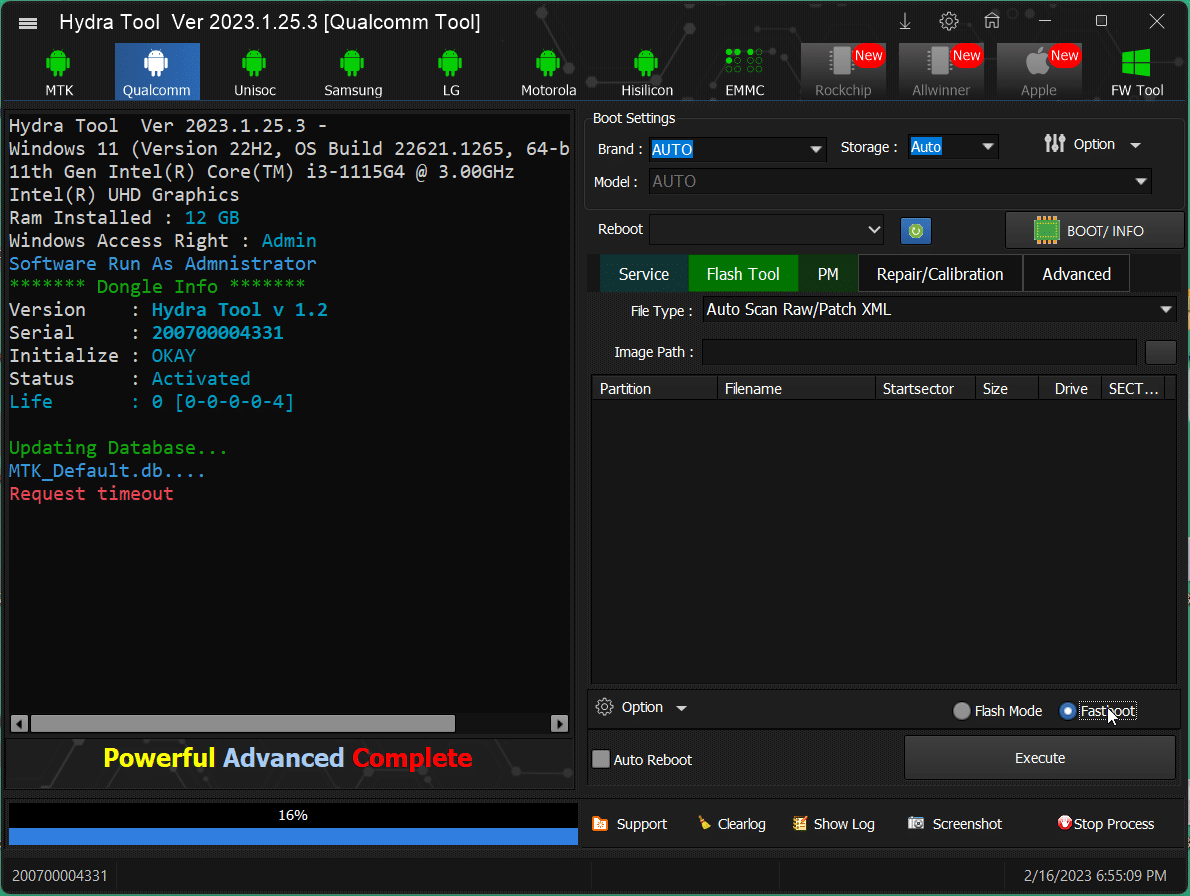Click the Startsector column header
The image size is (1190, 896).
click(x=925, y=388)
